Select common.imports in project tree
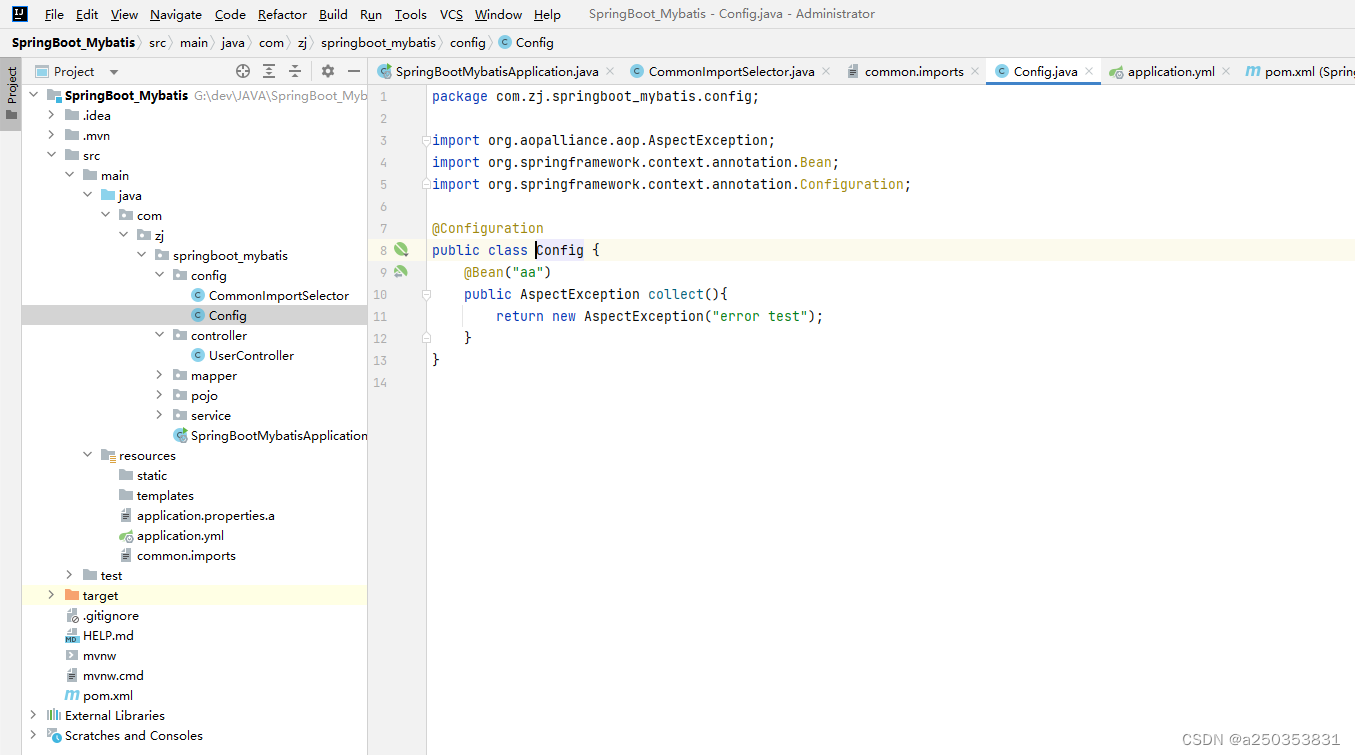 click(186, 555)
